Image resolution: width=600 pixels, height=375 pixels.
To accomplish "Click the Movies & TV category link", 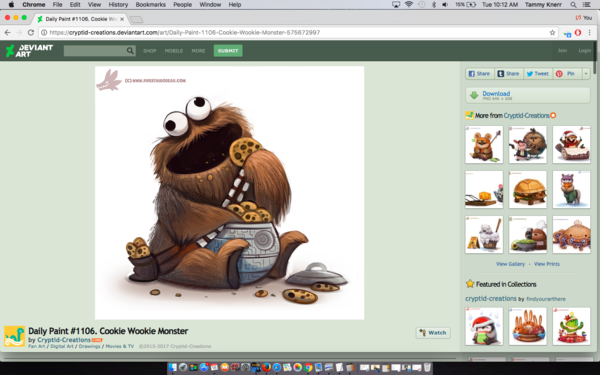I will [x=120, y=346].
